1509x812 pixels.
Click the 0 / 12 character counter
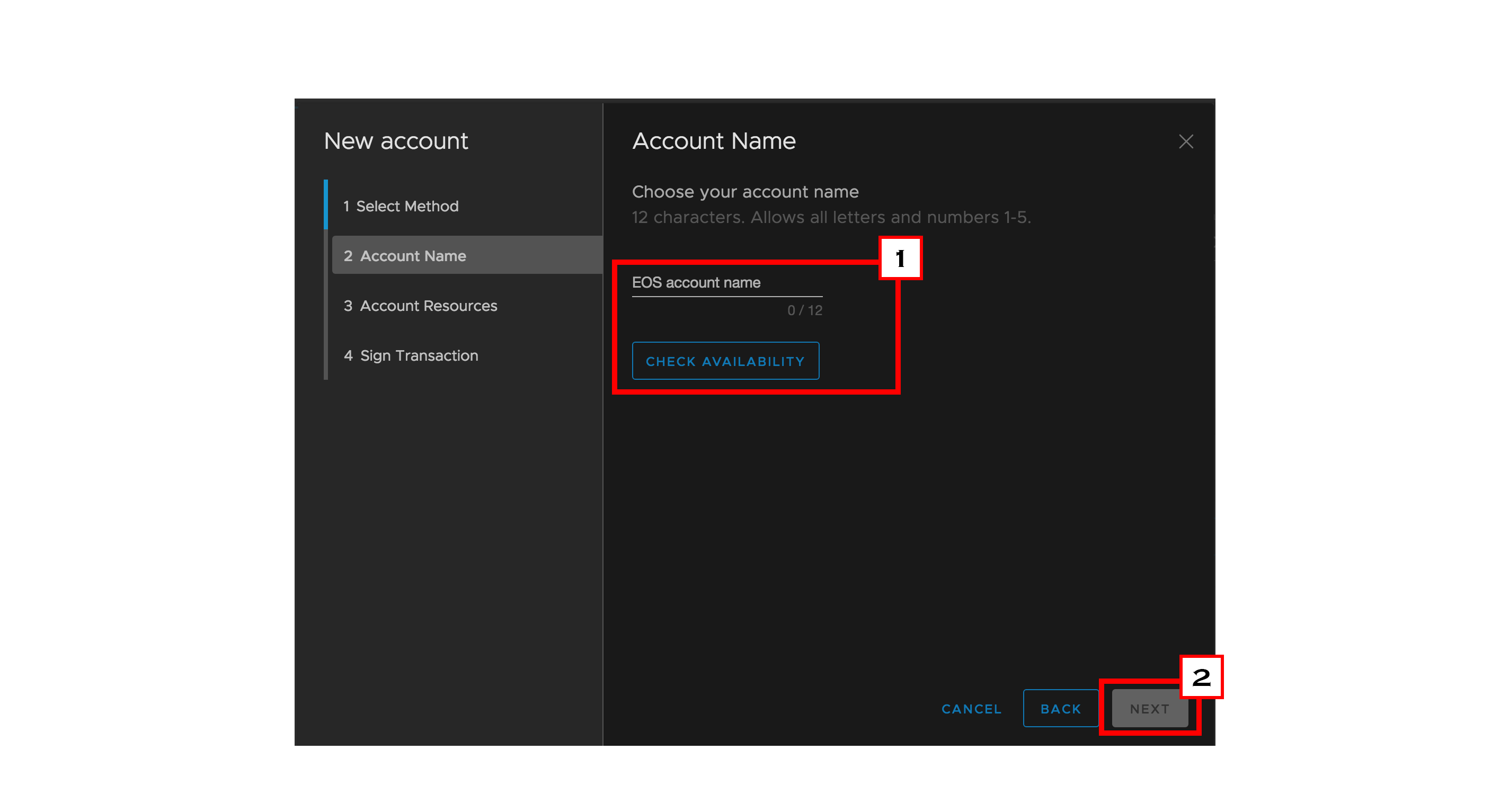(x=804, y=311)
